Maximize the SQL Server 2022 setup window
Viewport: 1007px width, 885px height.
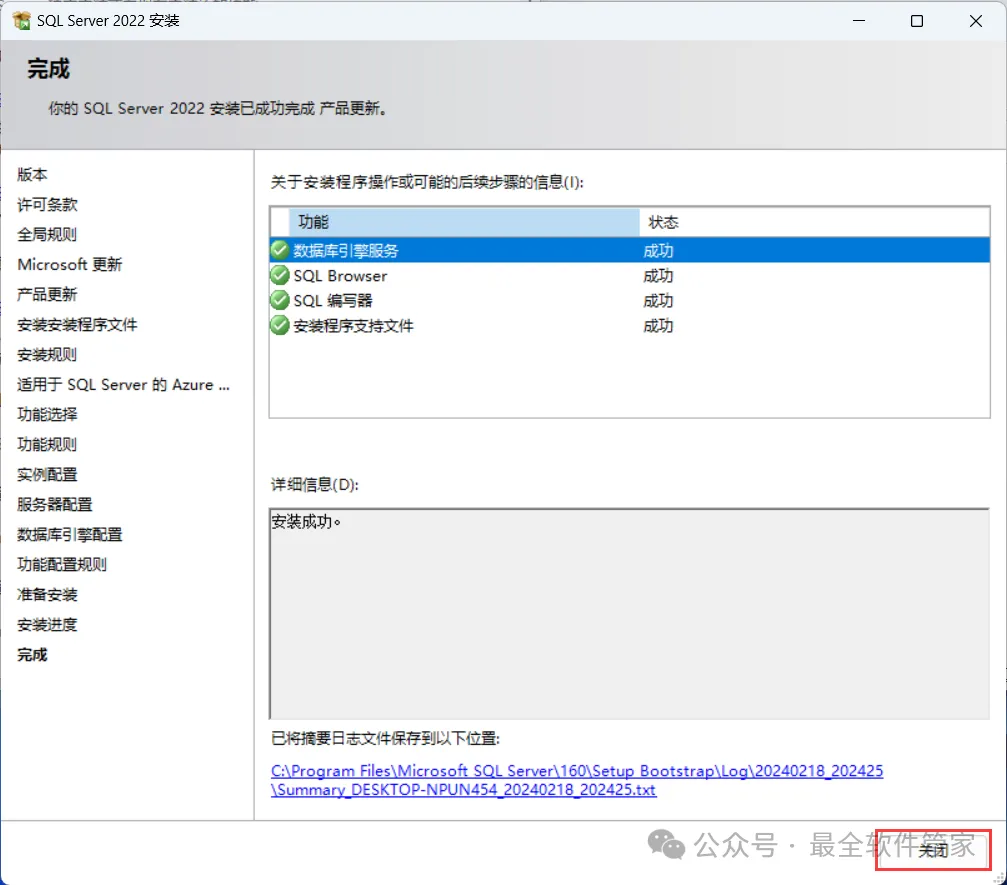(x=916, y=21)
